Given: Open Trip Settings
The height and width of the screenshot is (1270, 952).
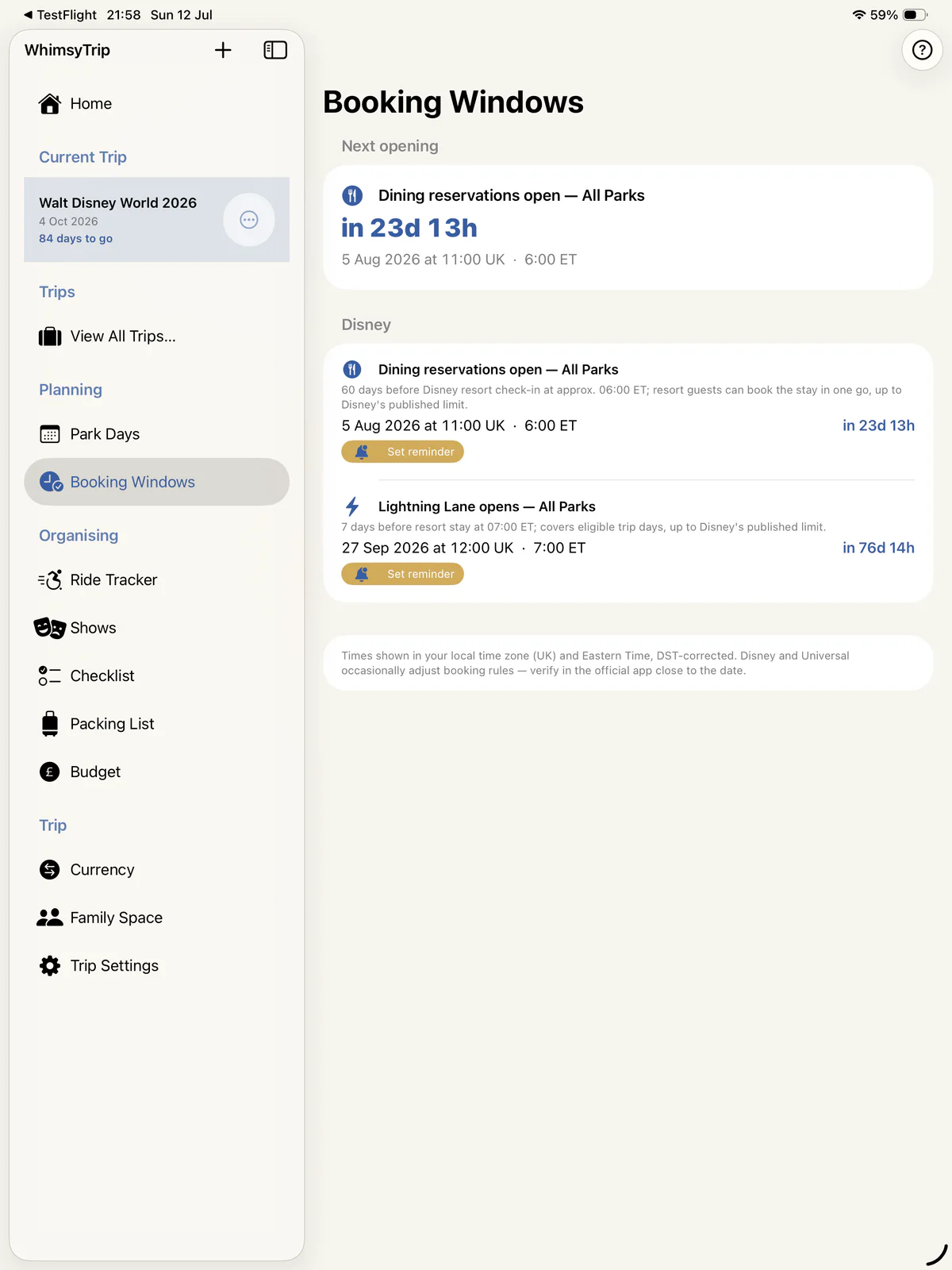Looking at the screenshot, I should pos(157,966).
